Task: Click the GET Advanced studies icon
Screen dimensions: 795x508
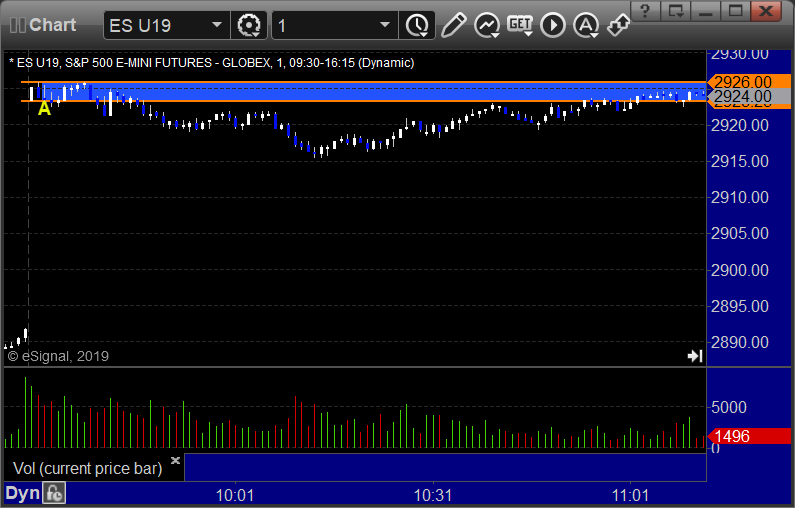Action: [x=520, y=25]
